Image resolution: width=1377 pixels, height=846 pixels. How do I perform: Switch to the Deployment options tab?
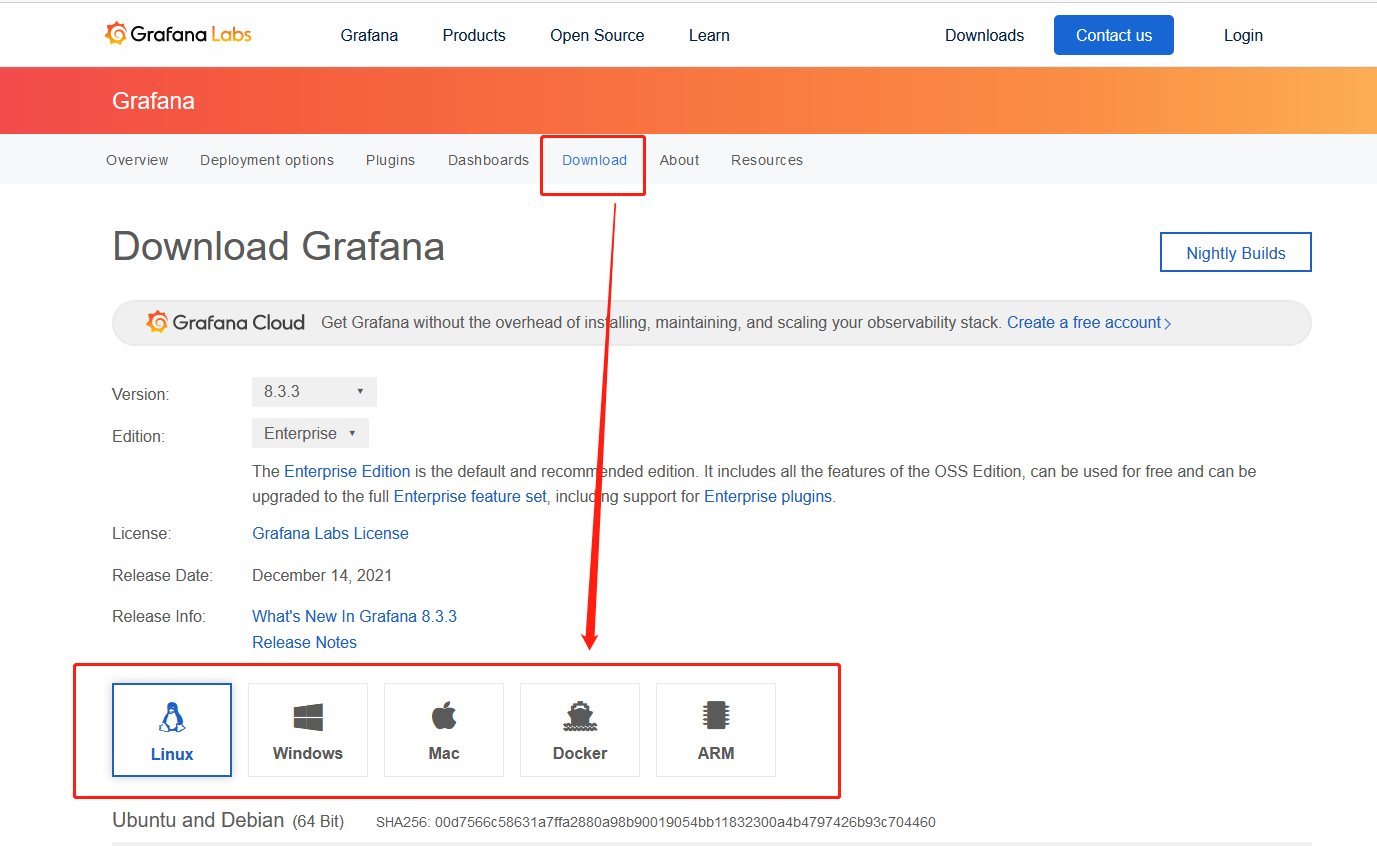coord(267,160)
